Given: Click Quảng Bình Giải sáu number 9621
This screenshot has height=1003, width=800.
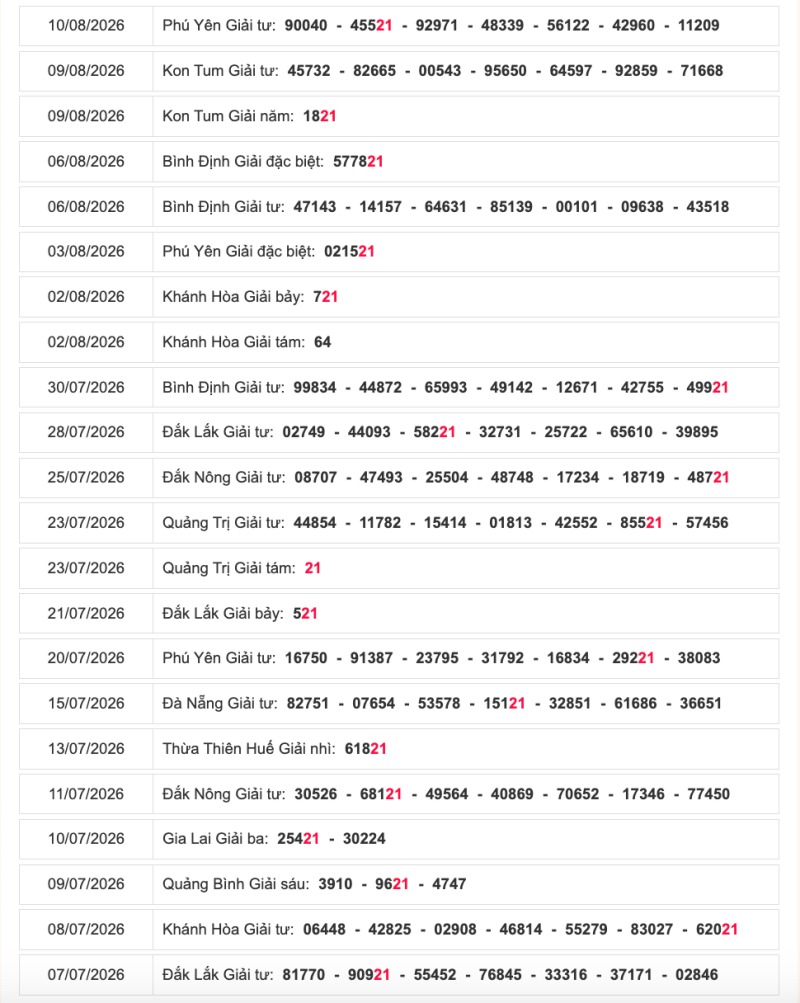Looking at the screenshot, I should point(392,884).
